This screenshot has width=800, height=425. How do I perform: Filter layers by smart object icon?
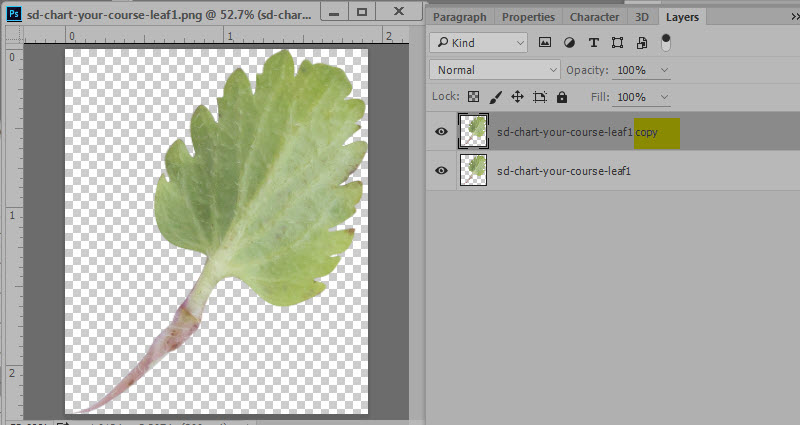[642, 43]
